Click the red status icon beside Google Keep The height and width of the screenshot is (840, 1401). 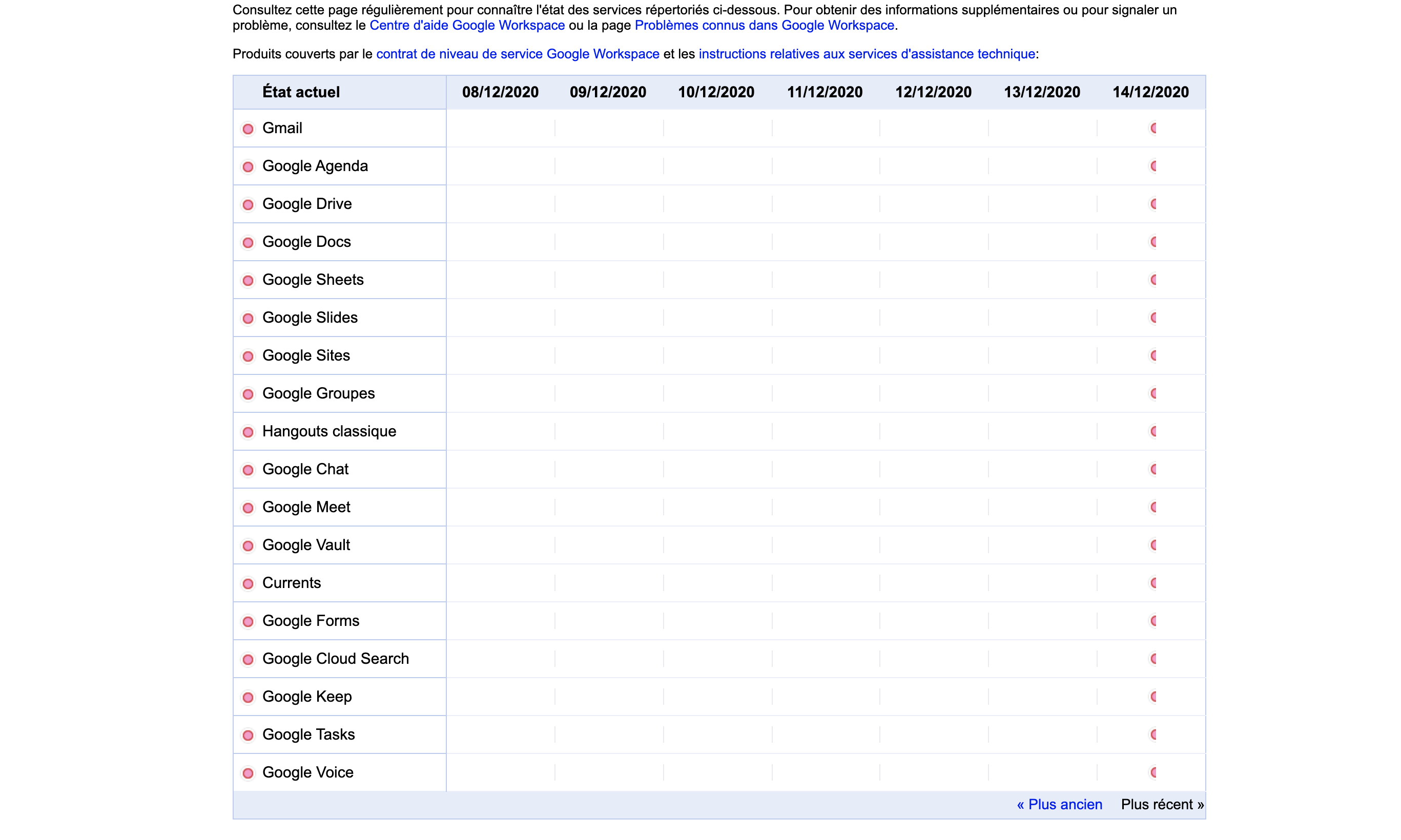pos(248,698)
